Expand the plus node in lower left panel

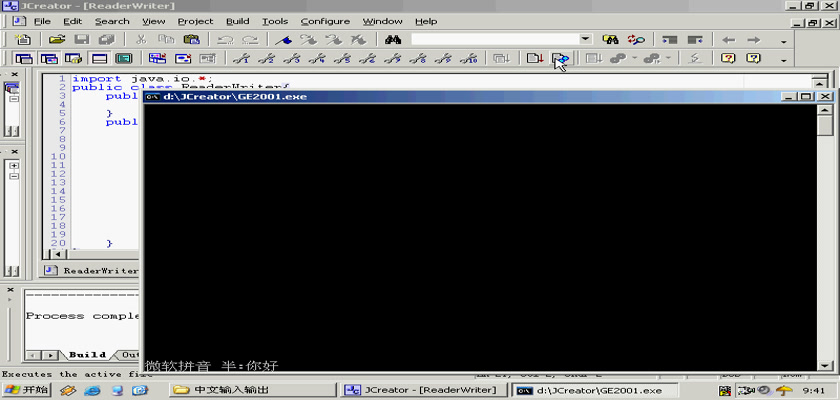(14, 165)
